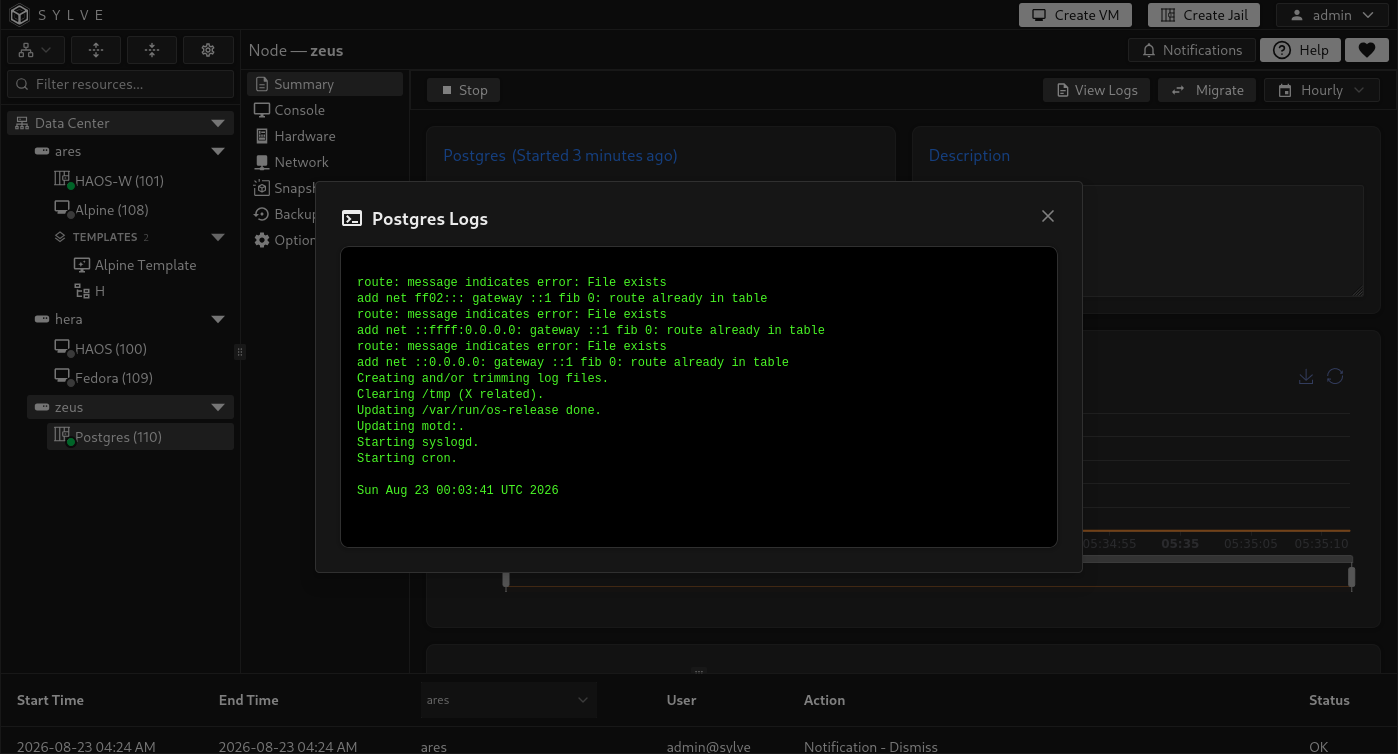Image resolution: width=1398 pixels, height=754 pixels.
Task: Close the Postgres Logs dialog
Action: pos(1048,216)
